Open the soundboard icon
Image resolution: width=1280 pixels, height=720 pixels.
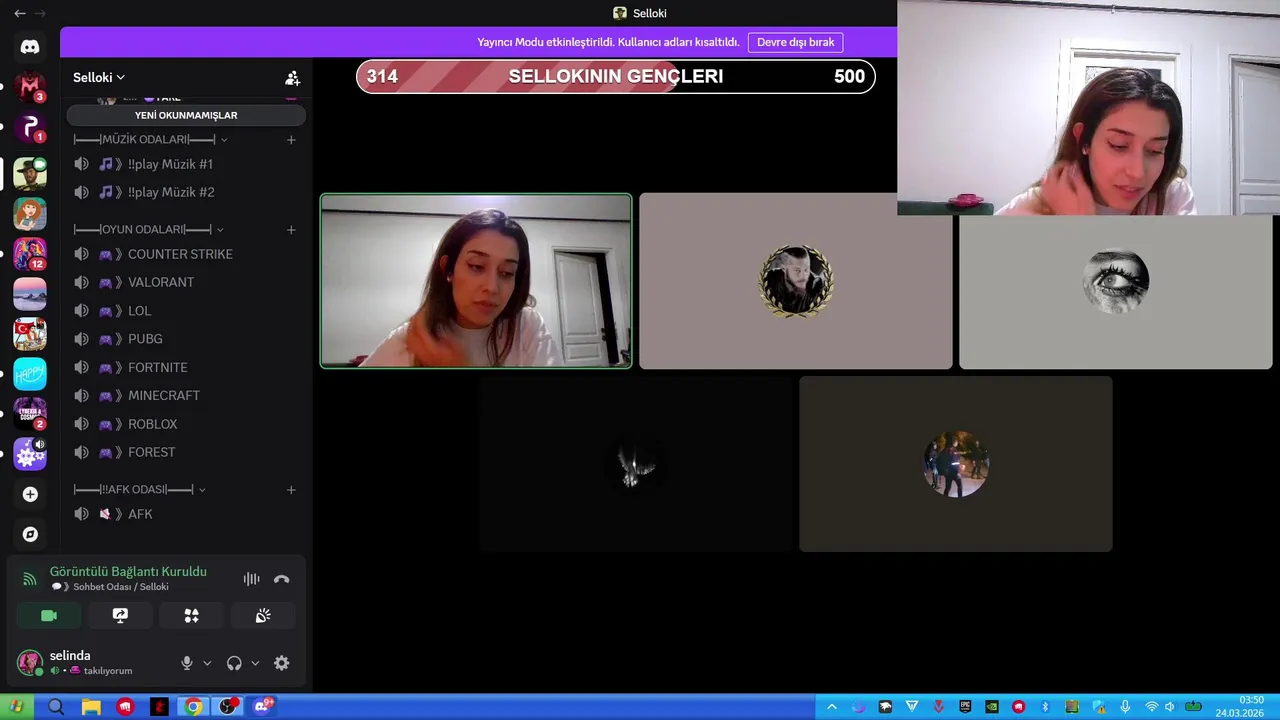tap(263, 616)
